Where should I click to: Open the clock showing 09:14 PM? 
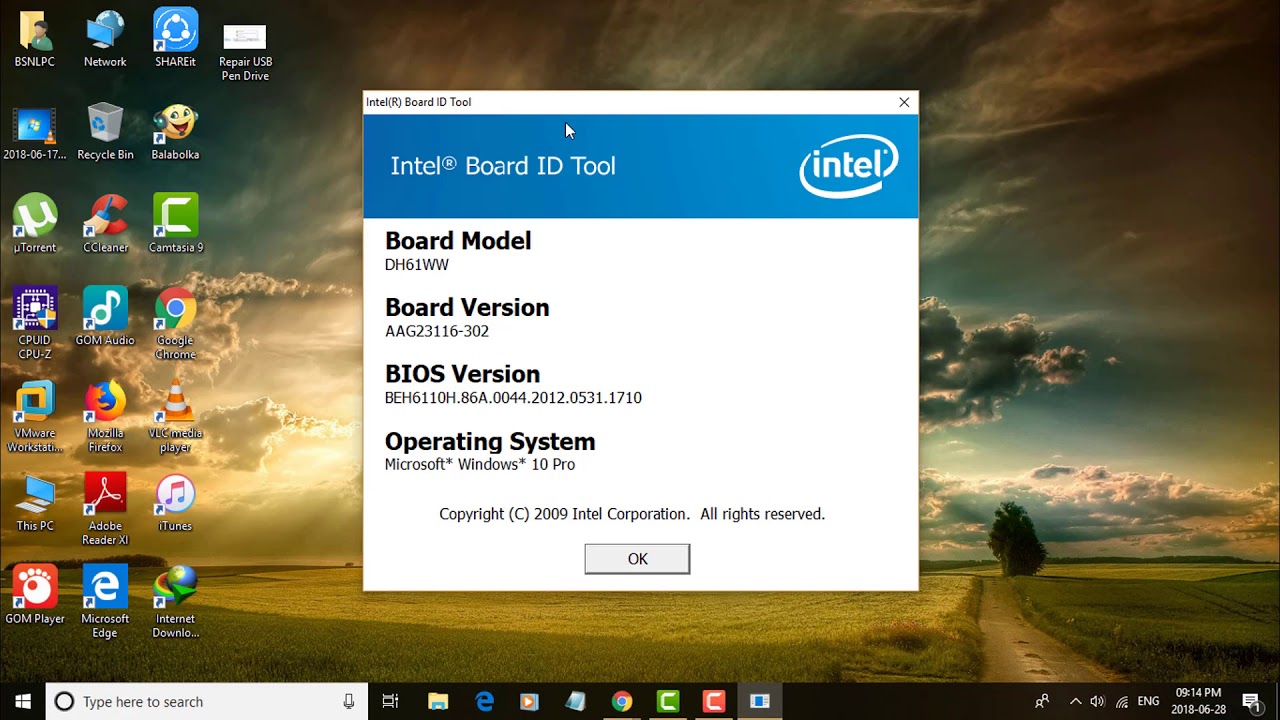click(x=1199, y=701)
